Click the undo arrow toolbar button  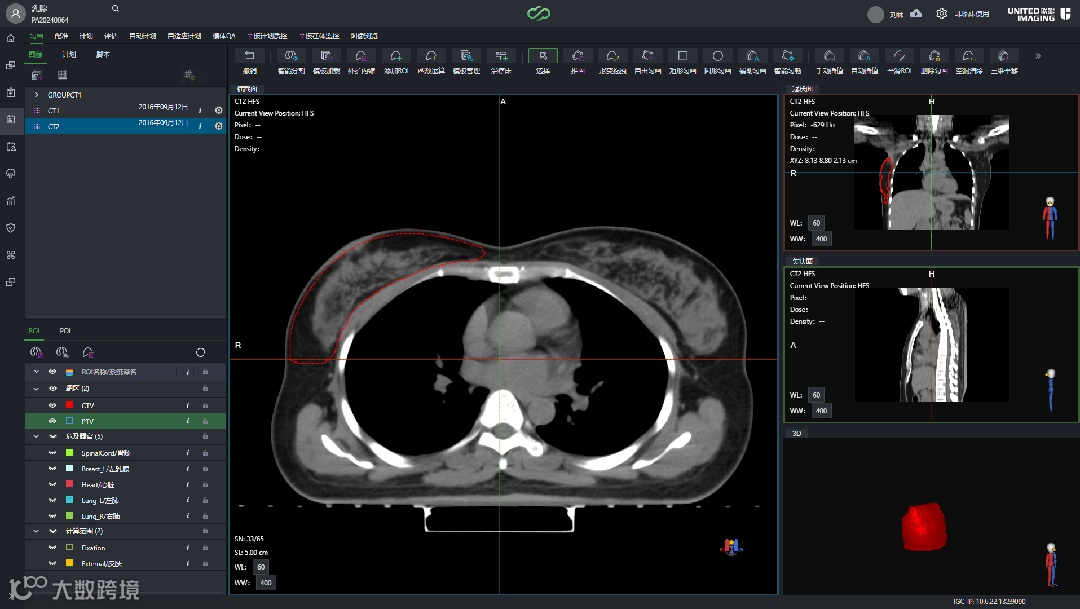tap(249, 56)
